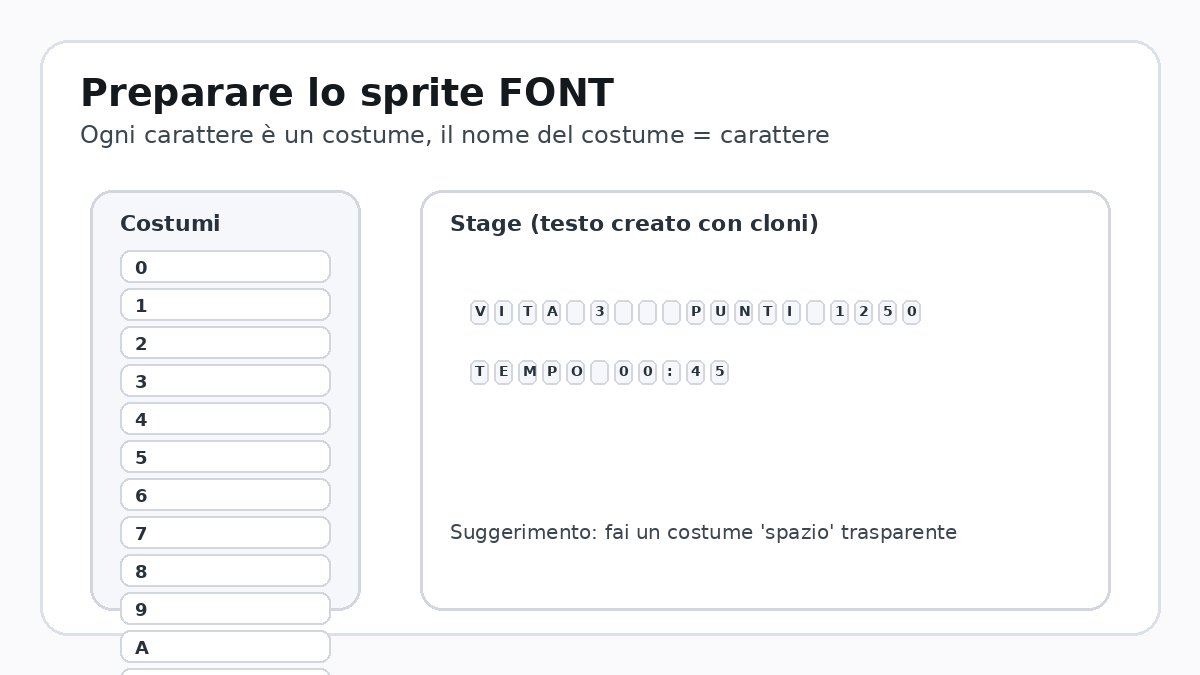
Task: Select costume A in the Costumi list
Action: click(225, 647)
